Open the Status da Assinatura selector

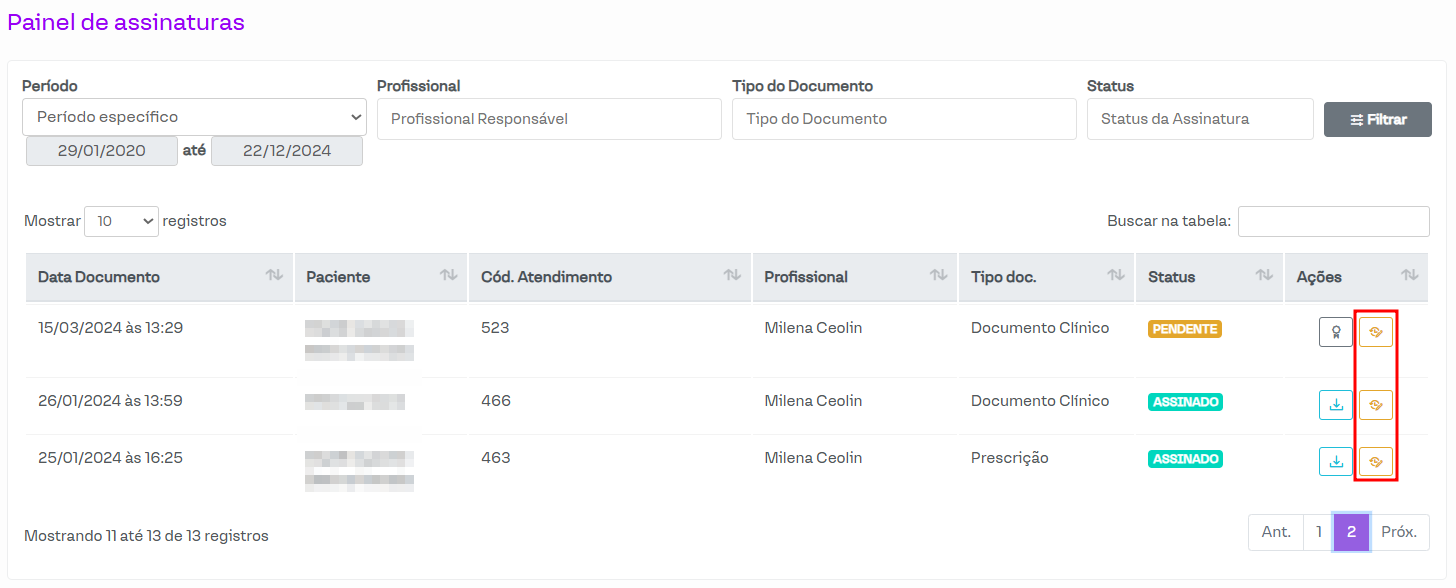(x=1200, y=119)
